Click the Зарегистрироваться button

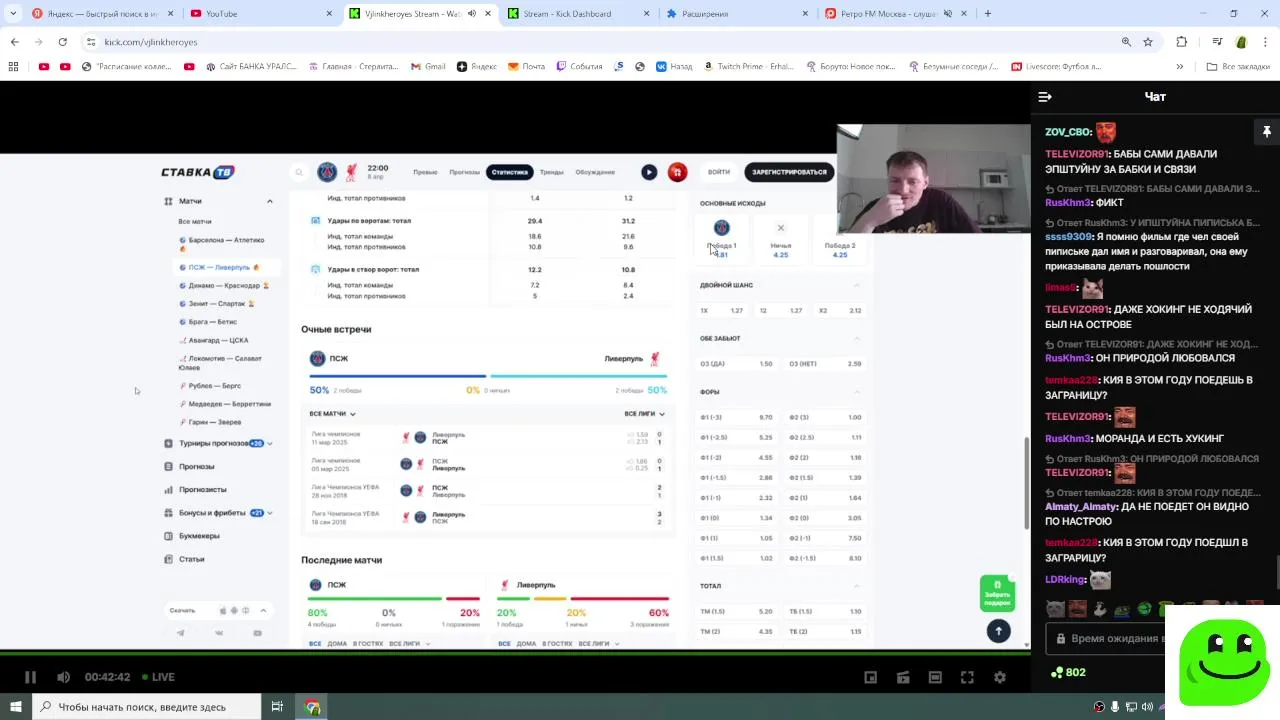(x=789, y=172)
